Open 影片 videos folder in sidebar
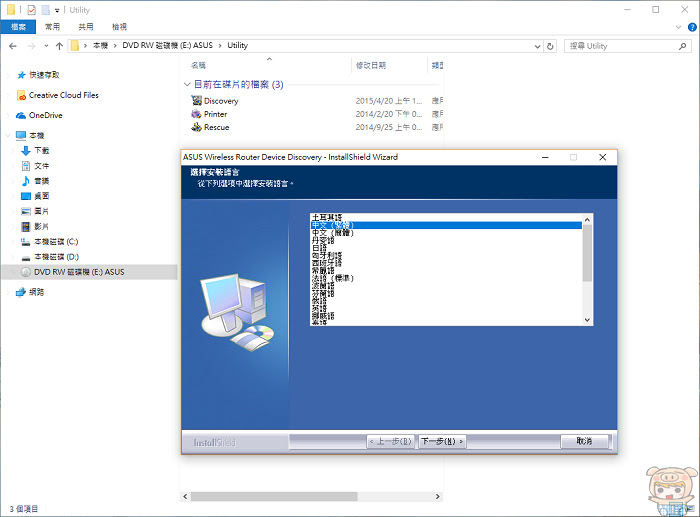 [42, 226]
